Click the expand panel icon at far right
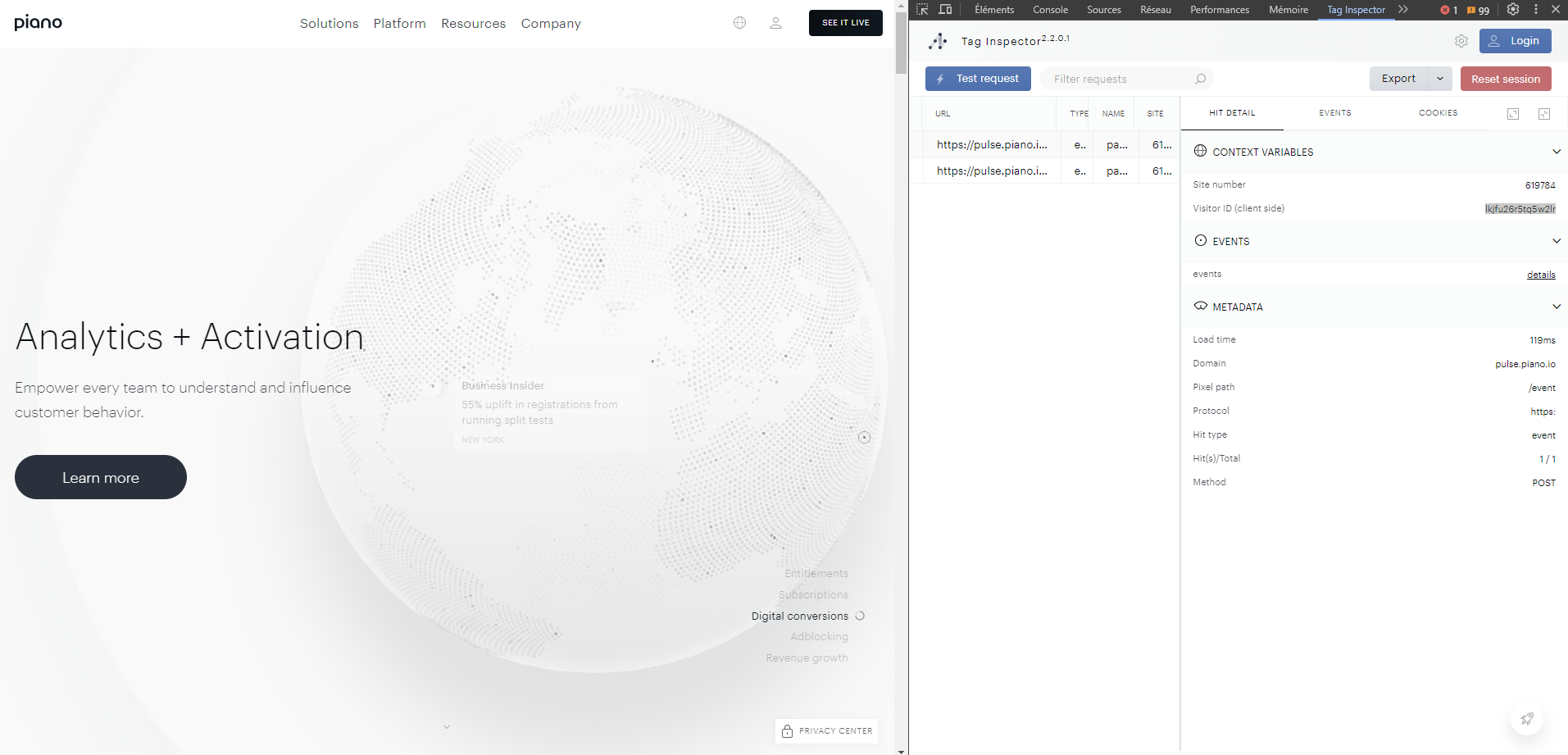 1544,114
